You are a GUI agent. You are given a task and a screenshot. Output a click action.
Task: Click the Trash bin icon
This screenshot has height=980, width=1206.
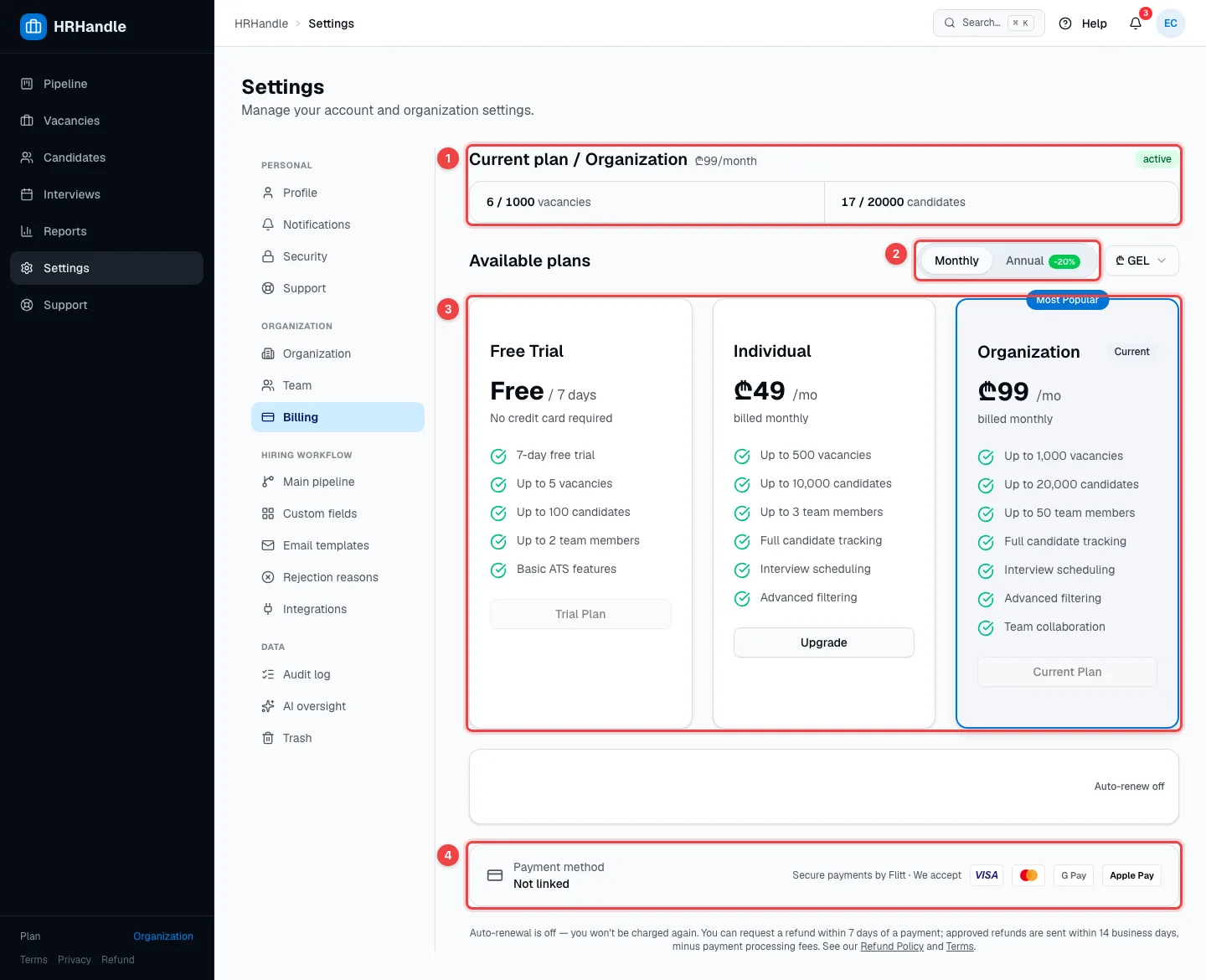pyautogui.click(x=268, y=738)
